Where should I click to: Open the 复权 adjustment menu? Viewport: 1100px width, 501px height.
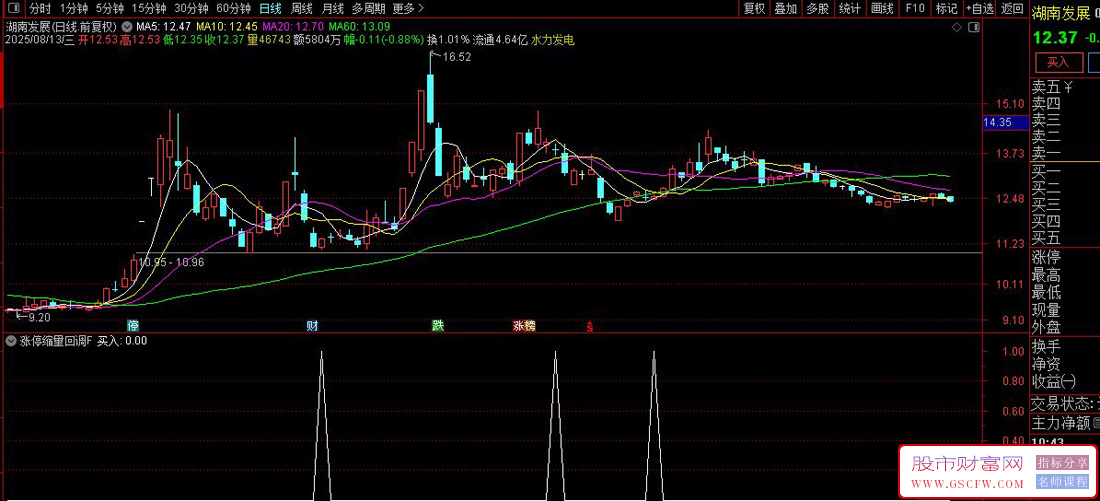754,8
